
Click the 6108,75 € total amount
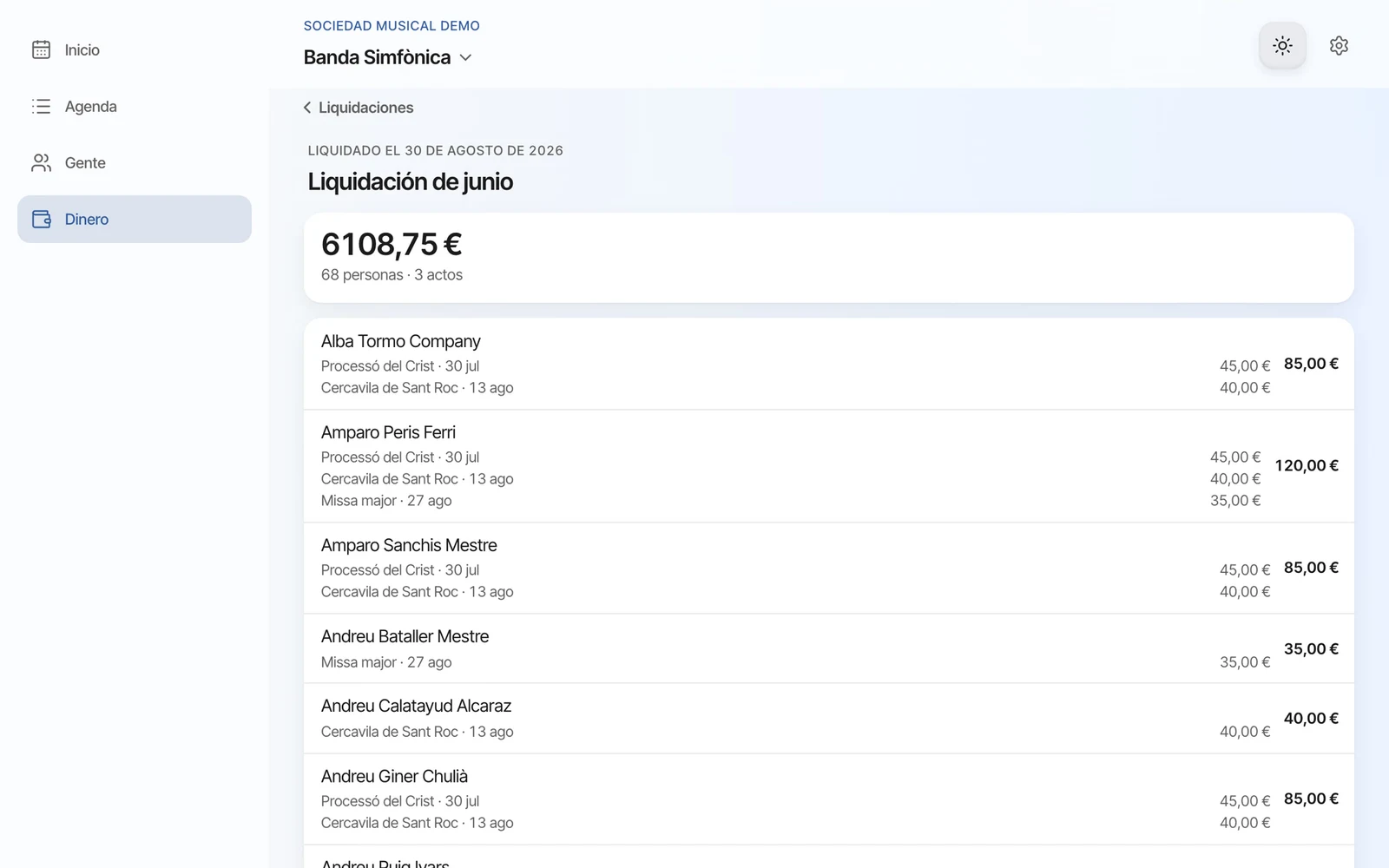tap(392, 244)
